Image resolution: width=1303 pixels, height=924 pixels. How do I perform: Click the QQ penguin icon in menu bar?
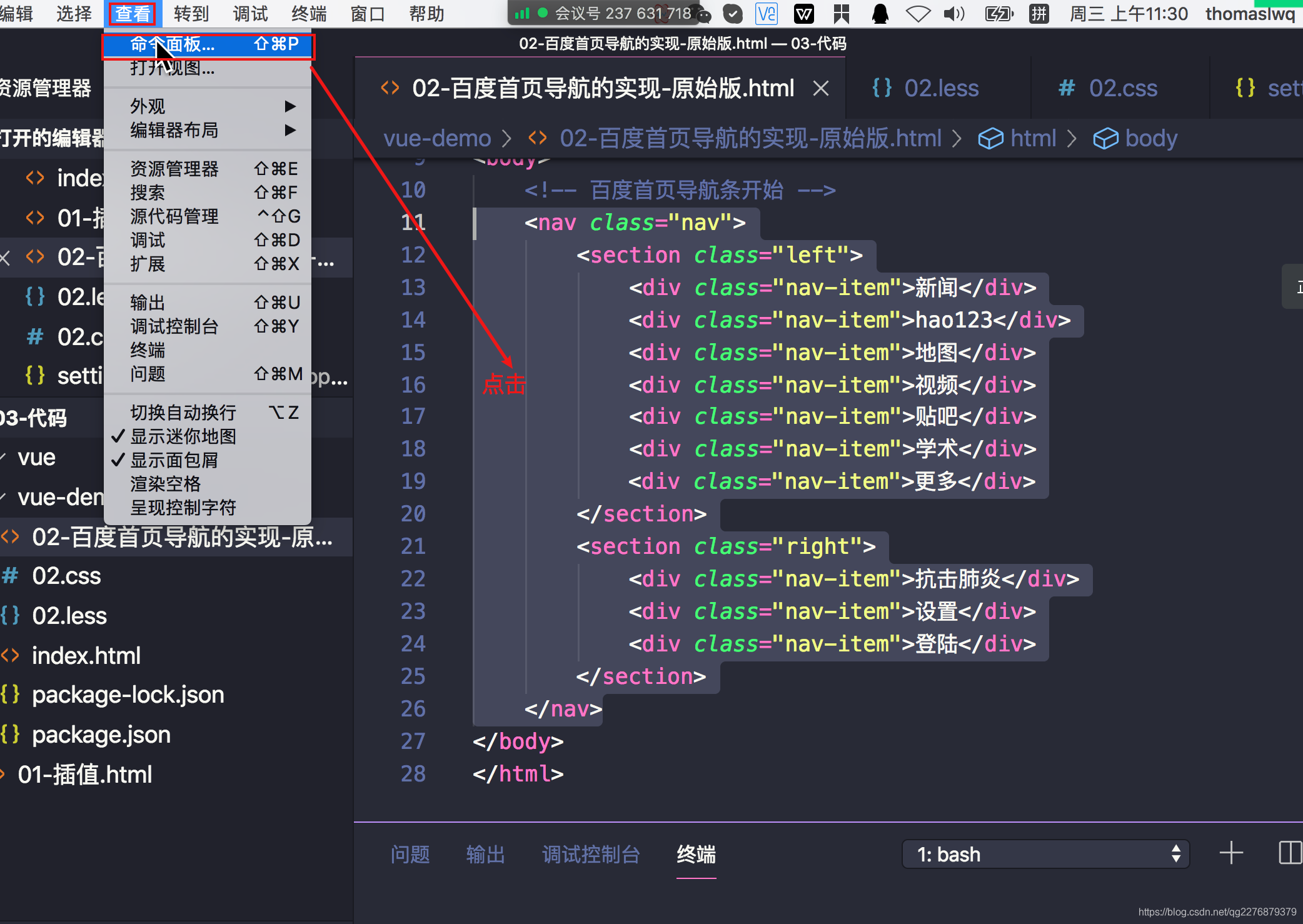coord(880,14)
